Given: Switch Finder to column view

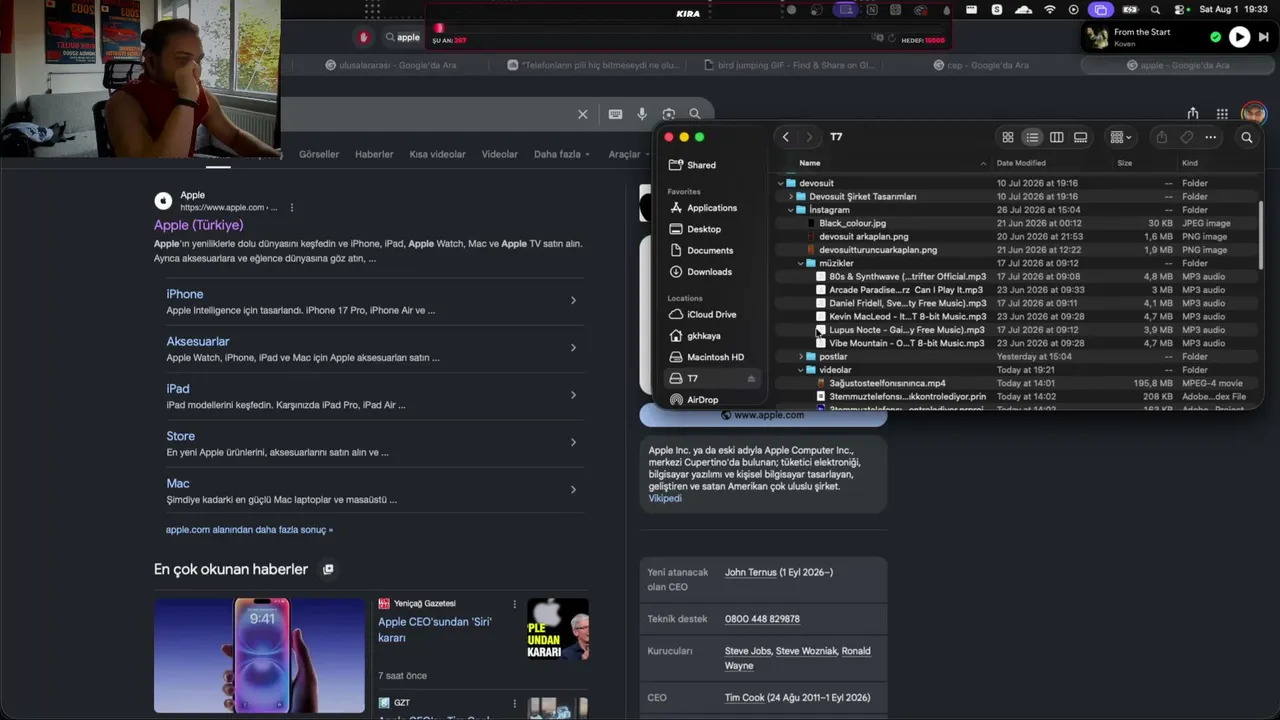Looking at the screenshot, I should pyautogui.click(x=1056, y=137).
